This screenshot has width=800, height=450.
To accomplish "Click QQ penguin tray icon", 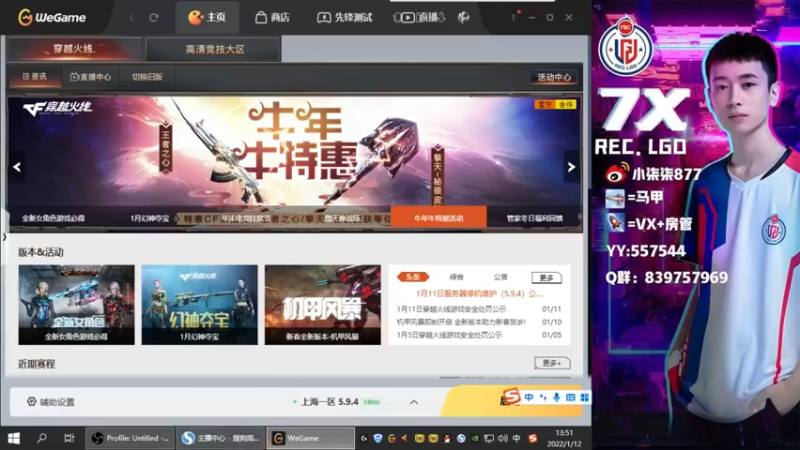I will point(447,438).
